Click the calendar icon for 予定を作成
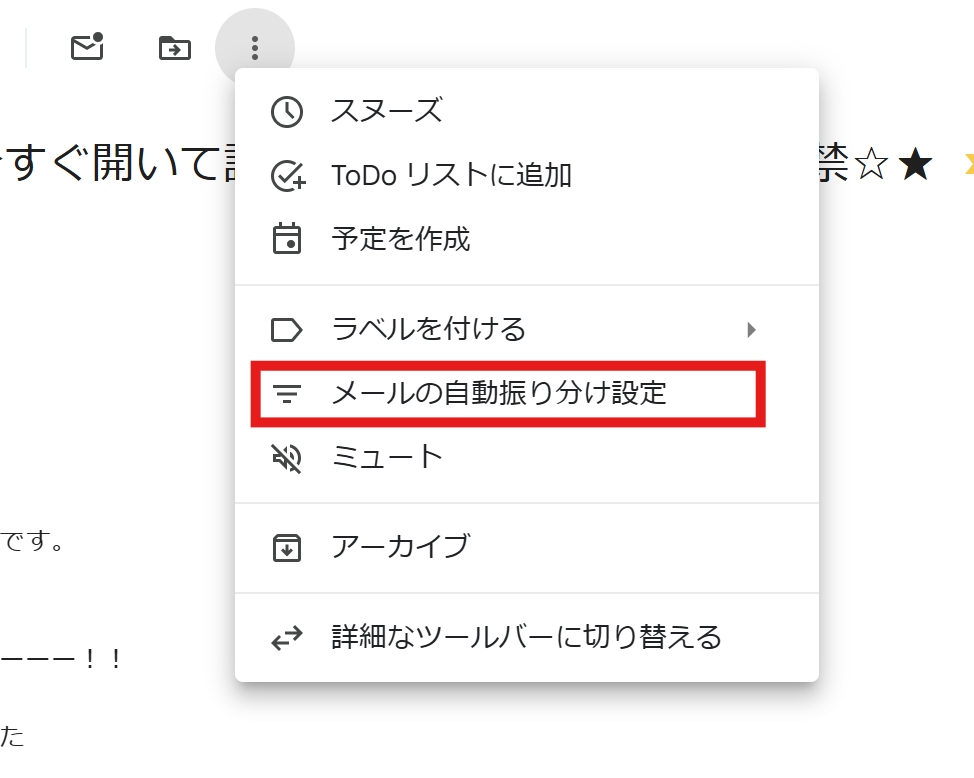 287,240
